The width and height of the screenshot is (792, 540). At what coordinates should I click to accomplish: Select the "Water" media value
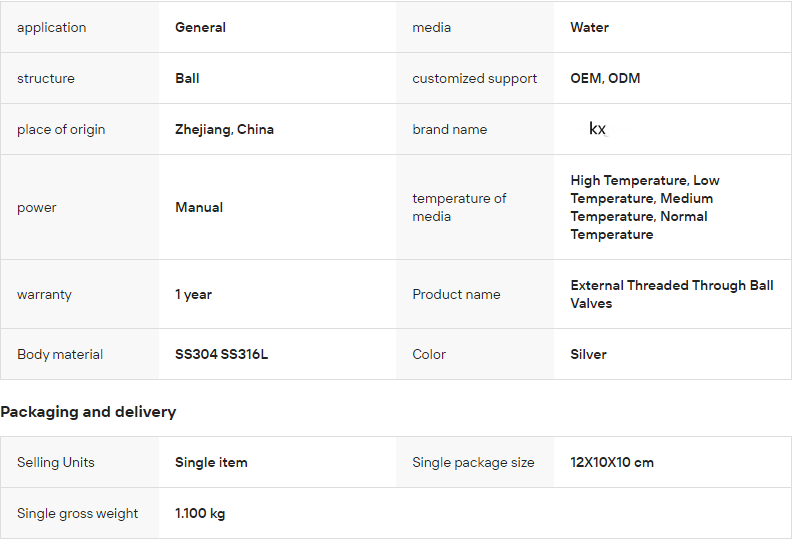point(589,27)
